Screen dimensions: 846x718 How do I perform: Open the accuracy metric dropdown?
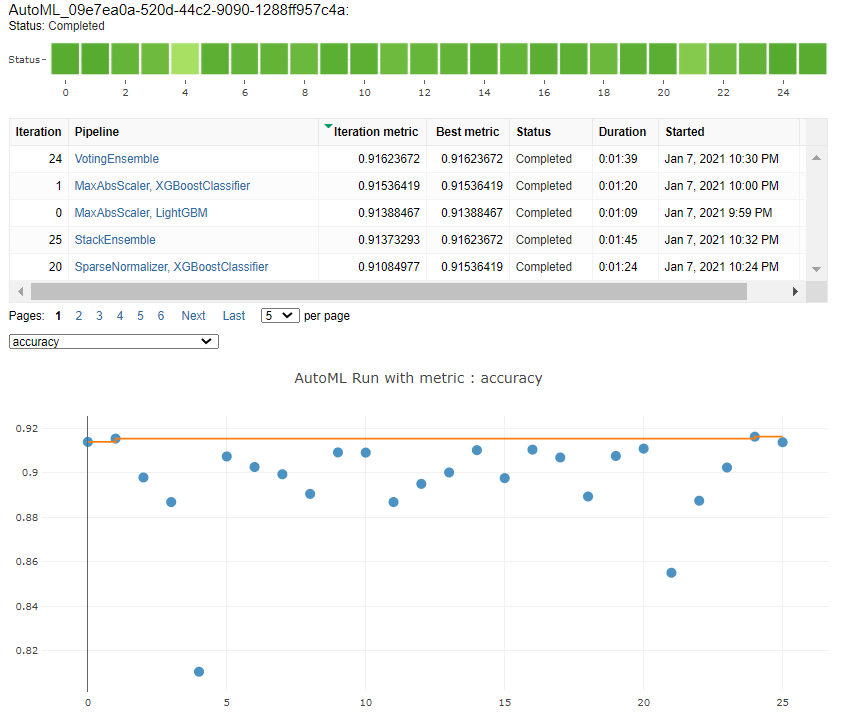pyautogui.click(x=114, y=341)
